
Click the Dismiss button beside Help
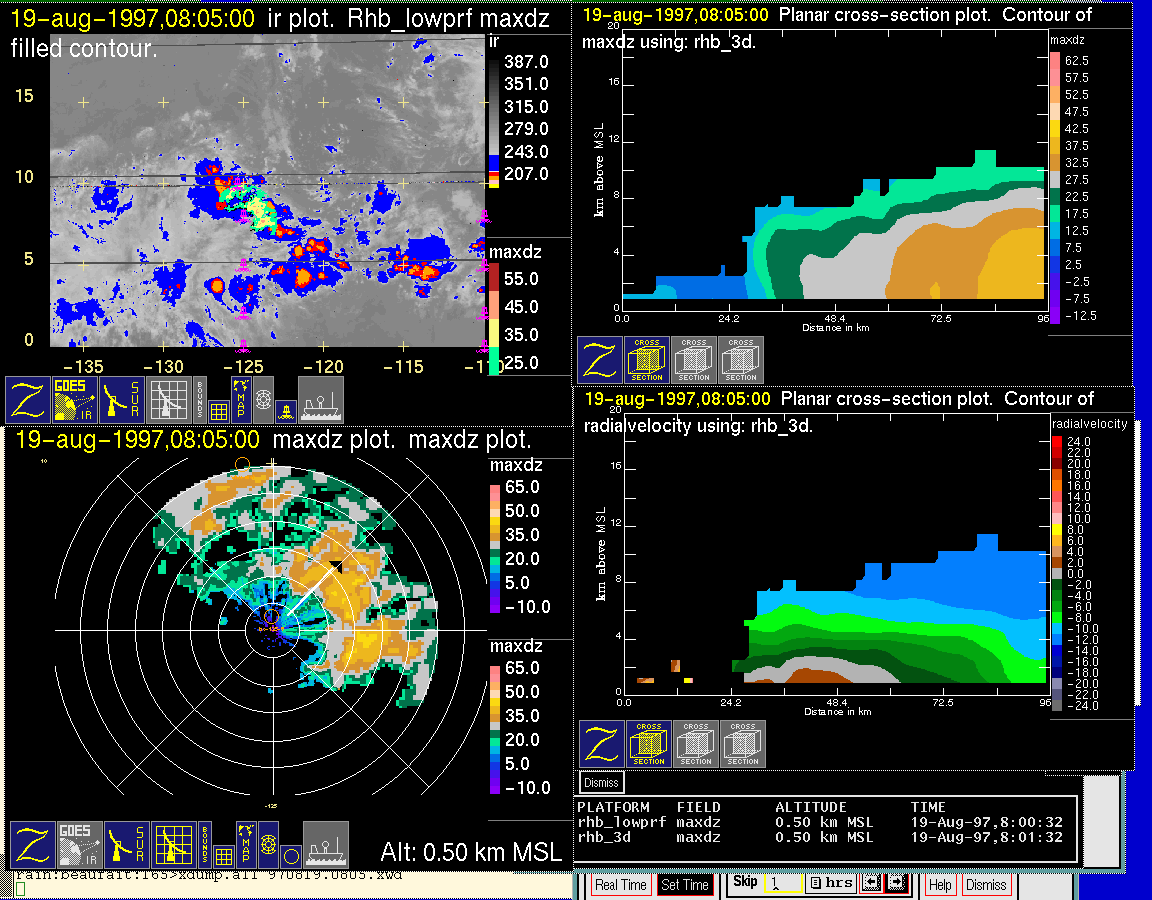pyautogui.click(x=986, y=885)
